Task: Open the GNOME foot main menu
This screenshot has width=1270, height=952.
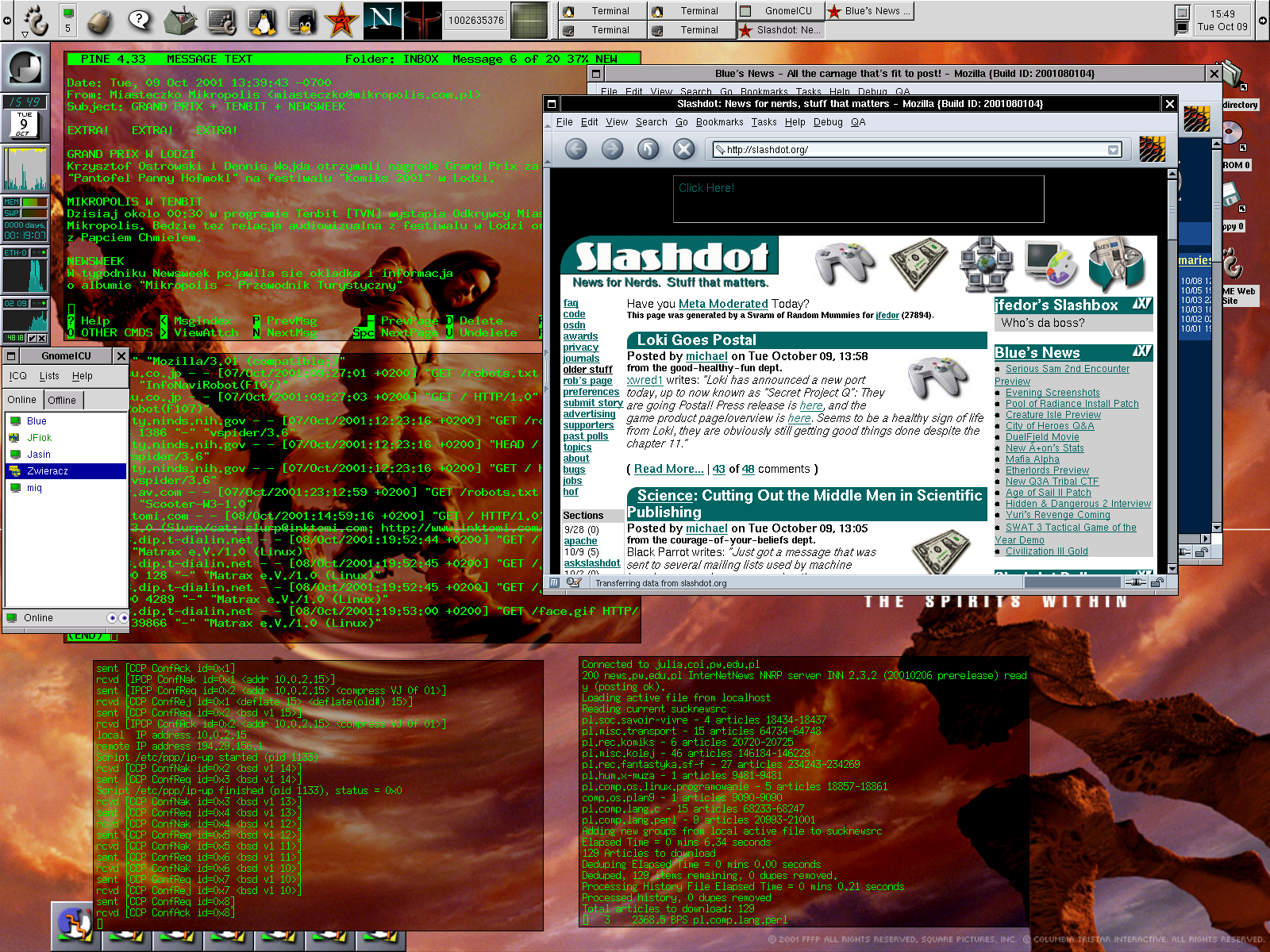Action: coord(35,20)
